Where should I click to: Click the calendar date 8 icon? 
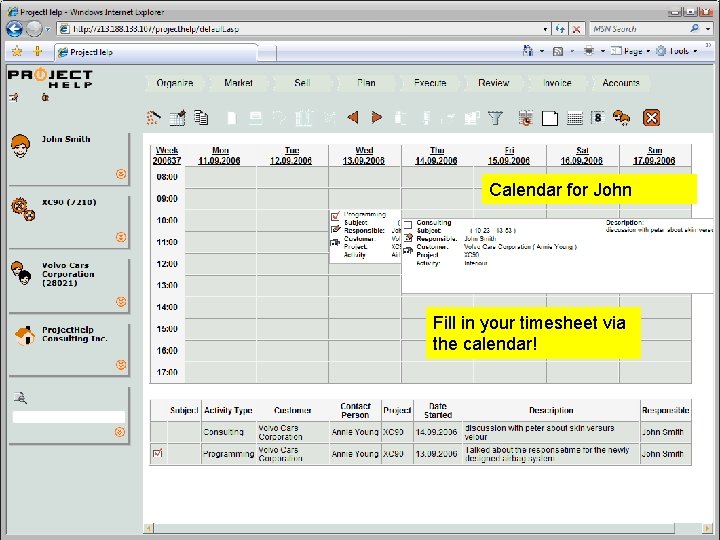(x=597, y=118)
